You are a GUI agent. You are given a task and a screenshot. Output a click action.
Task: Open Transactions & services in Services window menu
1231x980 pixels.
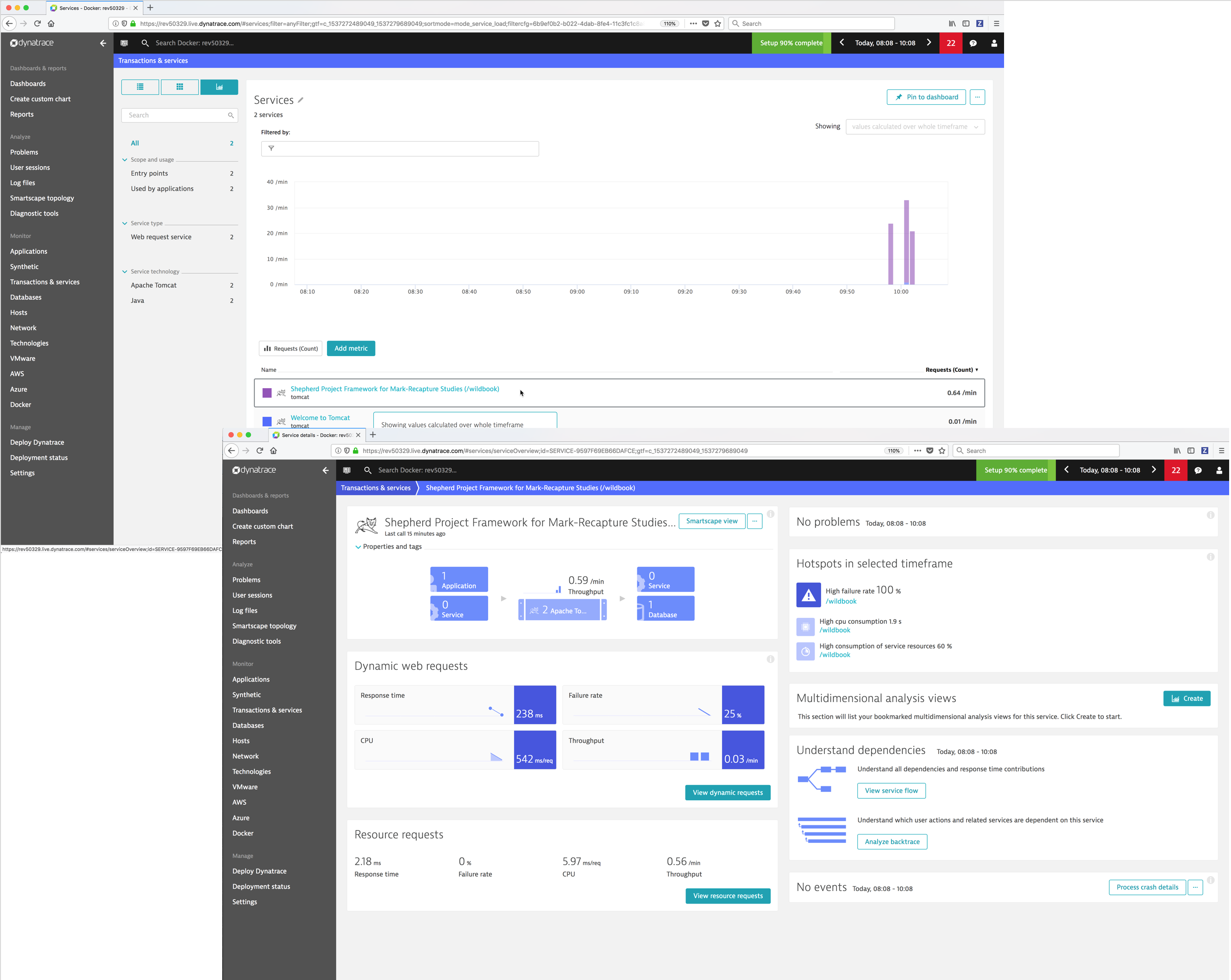click(44, 282)
